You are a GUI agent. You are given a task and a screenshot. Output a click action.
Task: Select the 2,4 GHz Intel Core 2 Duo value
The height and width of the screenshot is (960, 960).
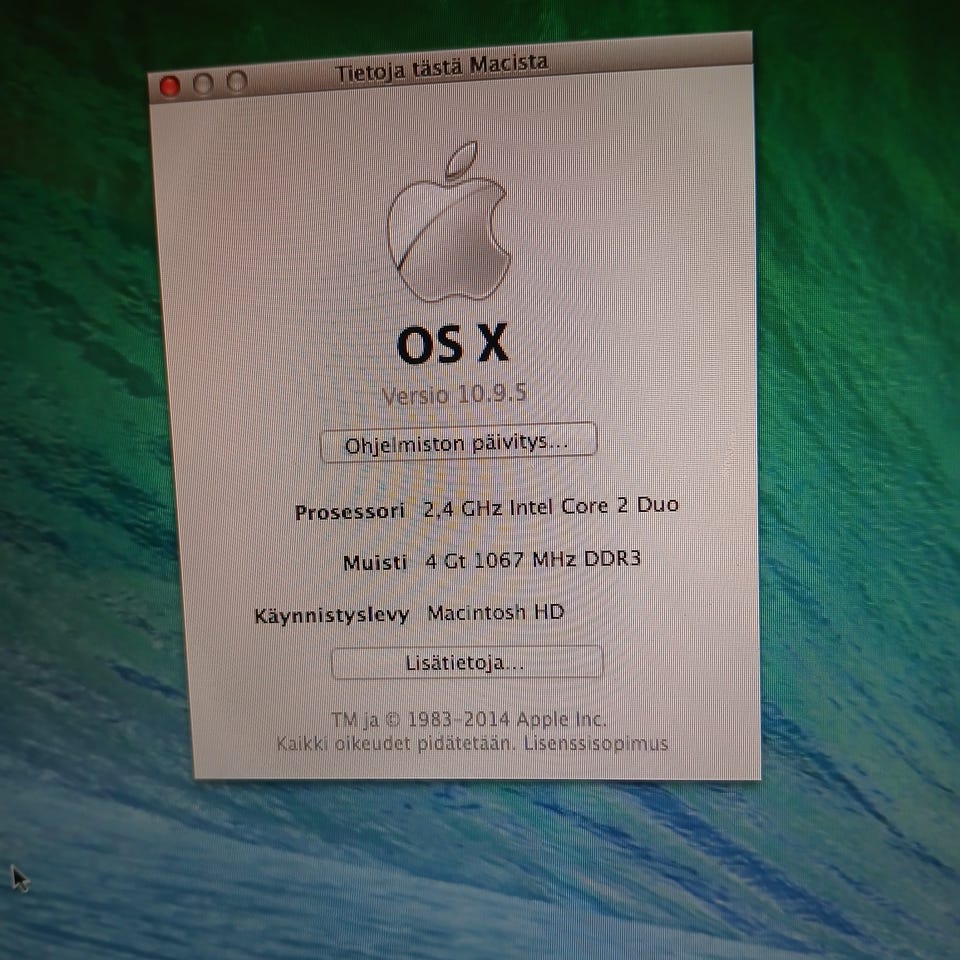[x=551, y=506]
